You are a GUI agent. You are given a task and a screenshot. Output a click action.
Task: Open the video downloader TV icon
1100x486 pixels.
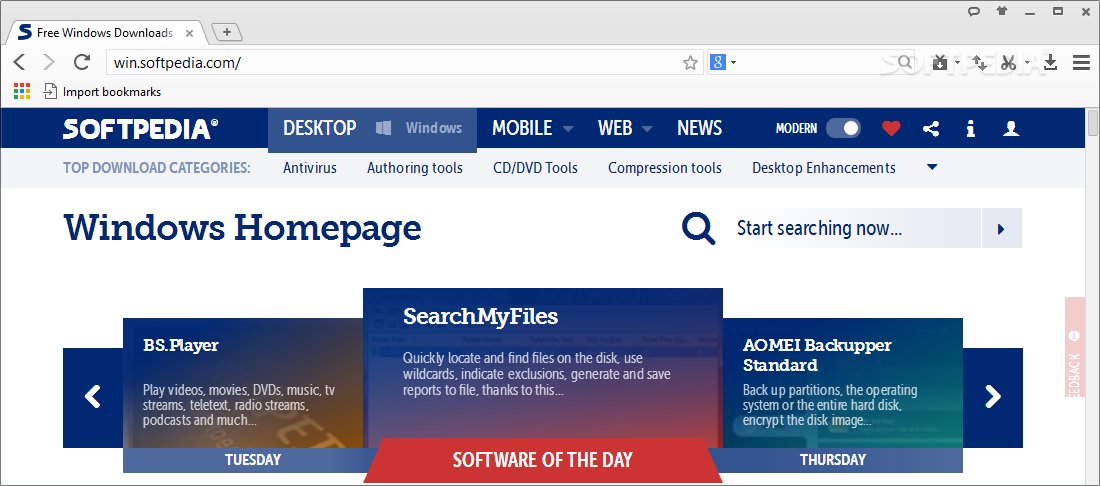point(941,63)
